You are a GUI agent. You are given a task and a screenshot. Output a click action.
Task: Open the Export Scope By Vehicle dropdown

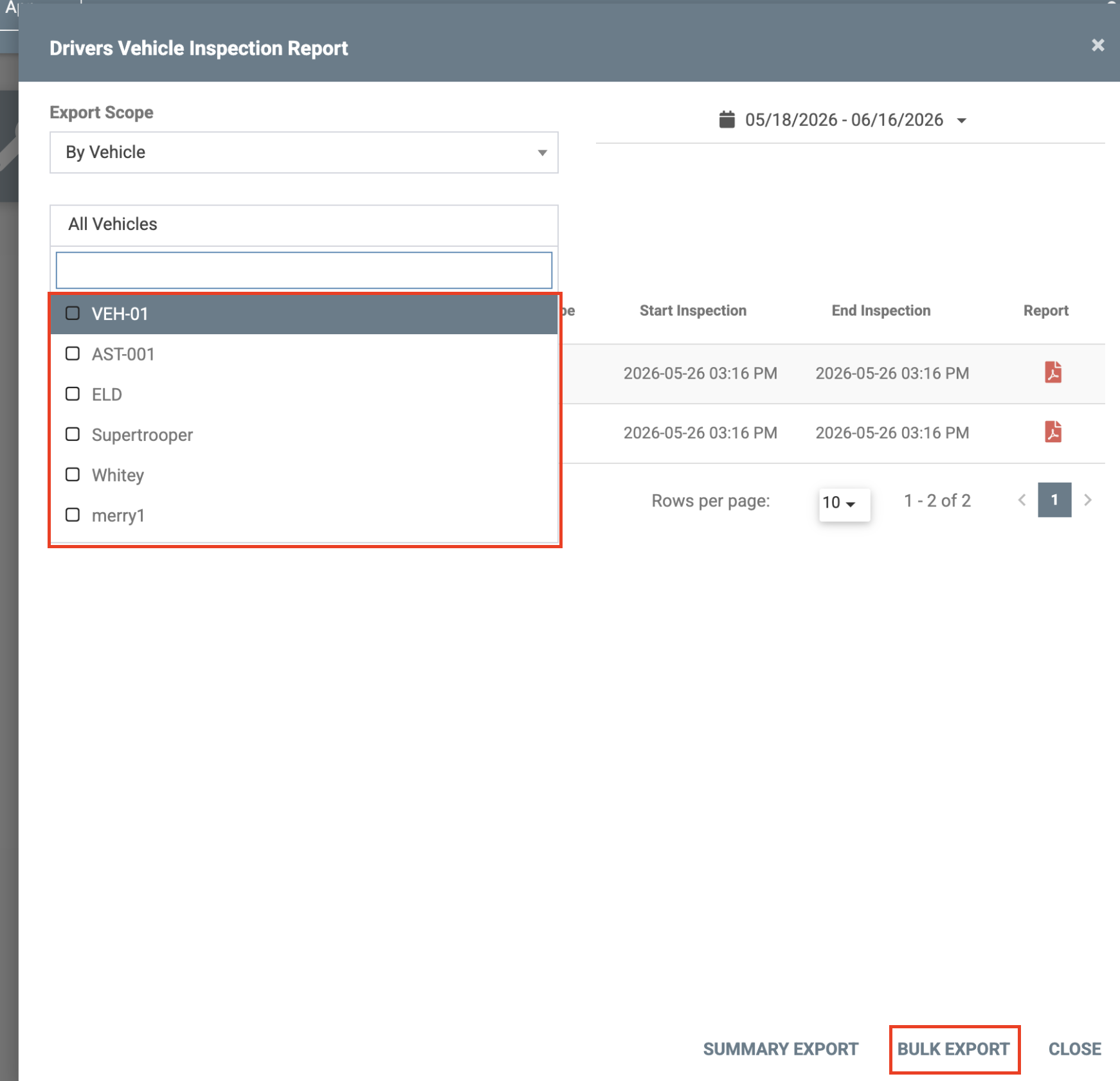click(x=303, y=152)
